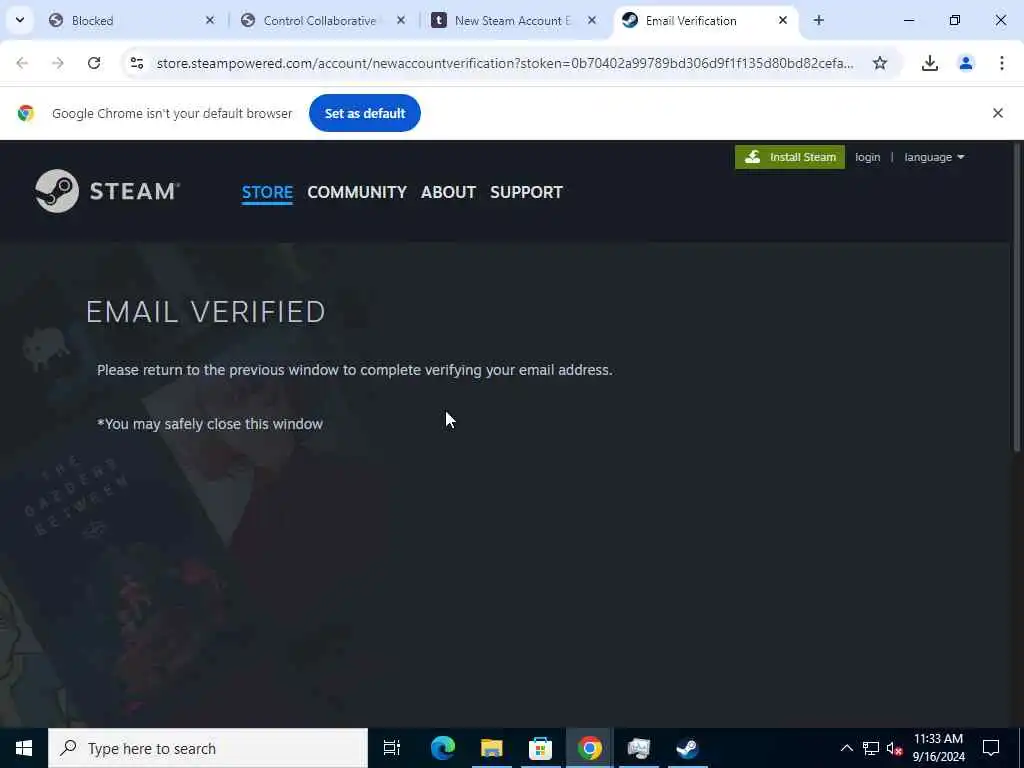The width and height of the screenshot is (1024, 768).
Task: Open Task View in the taskbar
Action: click(392, 748)
